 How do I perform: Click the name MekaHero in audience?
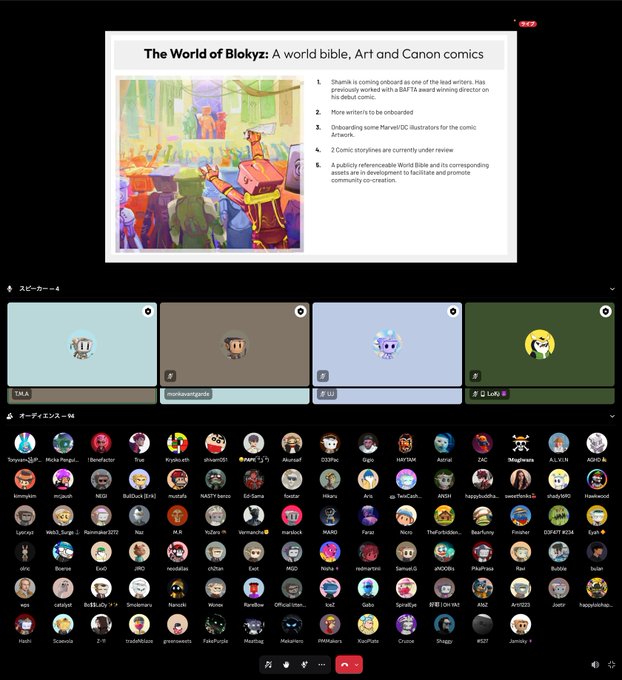click(x=292, y=641)
